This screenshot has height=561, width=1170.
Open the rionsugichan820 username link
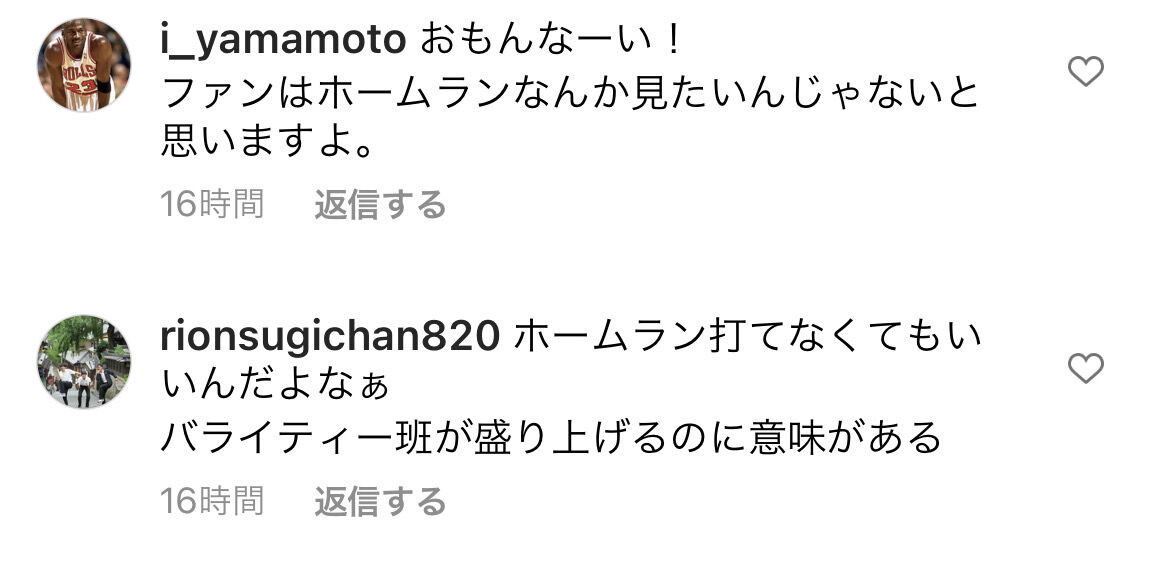point(330,339)
